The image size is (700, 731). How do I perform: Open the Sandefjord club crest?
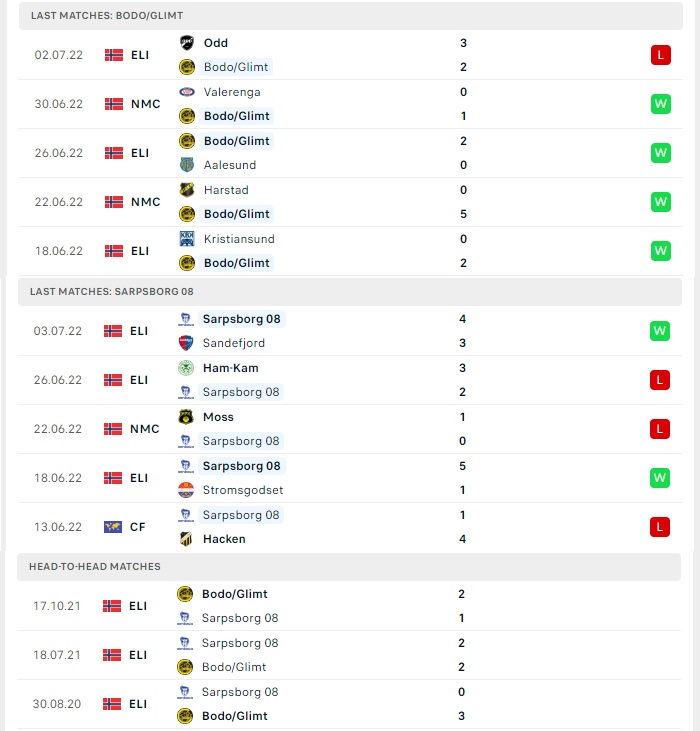(186, 343)
